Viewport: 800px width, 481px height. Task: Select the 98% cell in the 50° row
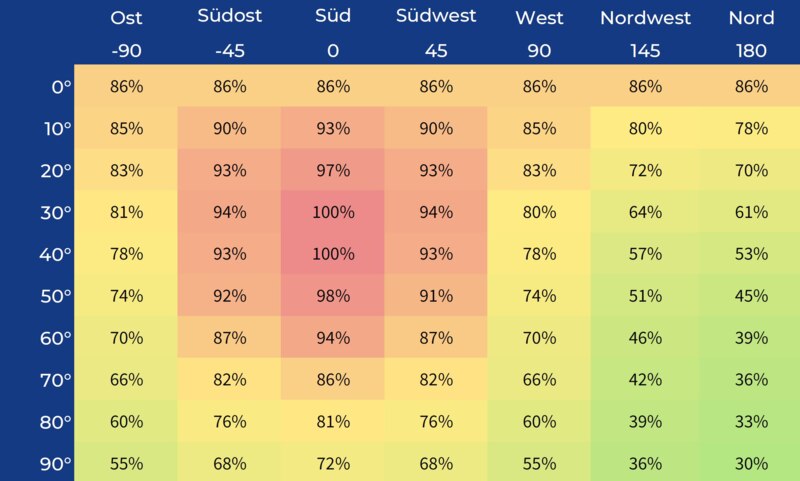333,296
